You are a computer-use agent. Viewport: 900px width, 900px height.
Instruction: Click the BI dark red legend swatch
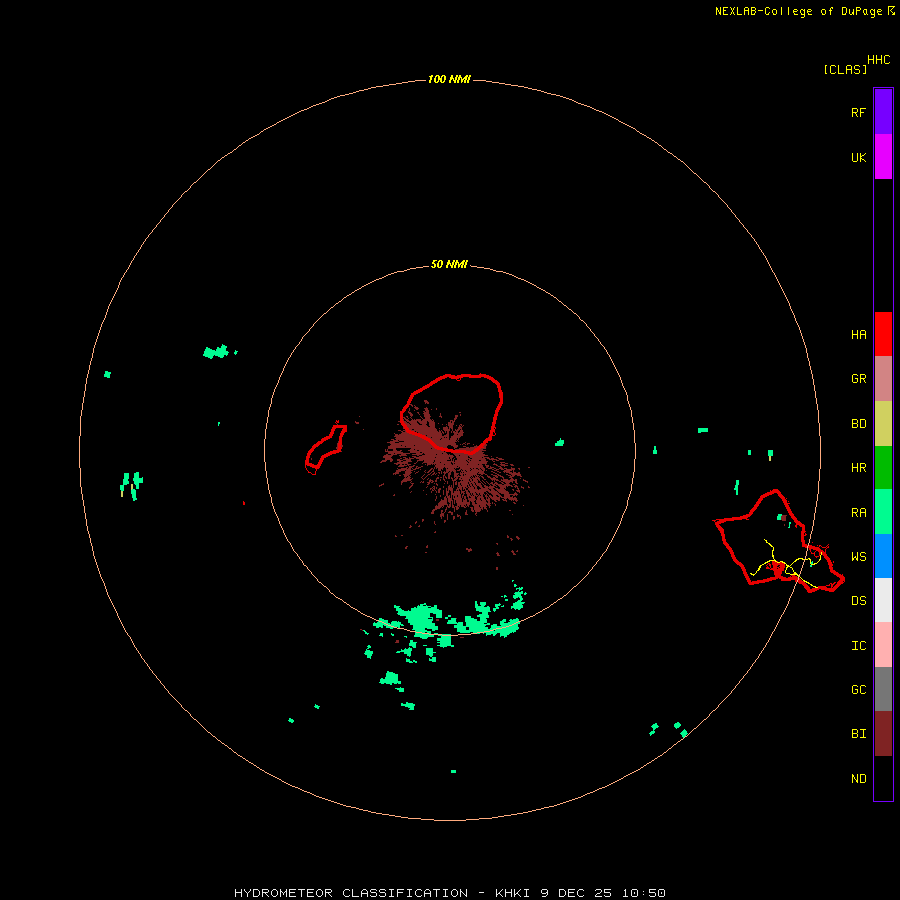click(x=883, y=734)
